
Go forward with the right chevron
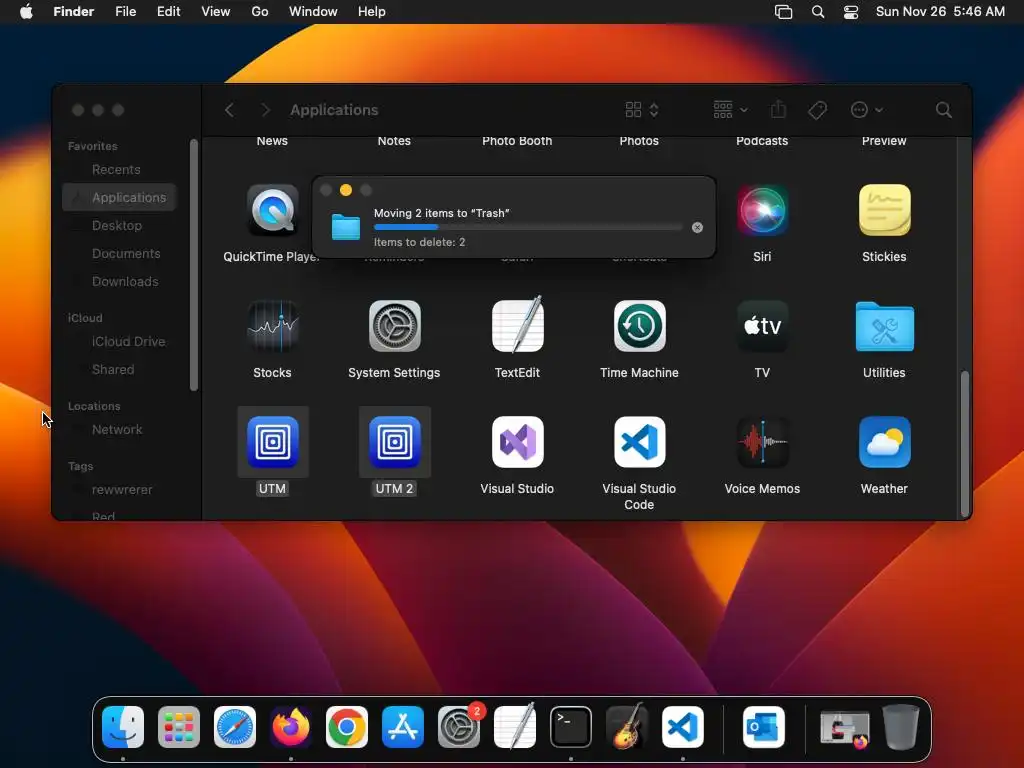click(x=265, y=110)
